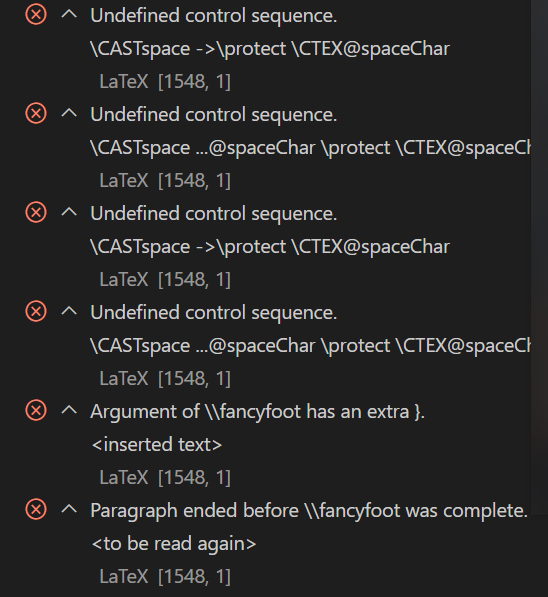Select the Paragraph ended before \\fancyfoot was complete message
This screenshot has width=548, height=597.
click(x=309, y=511)
